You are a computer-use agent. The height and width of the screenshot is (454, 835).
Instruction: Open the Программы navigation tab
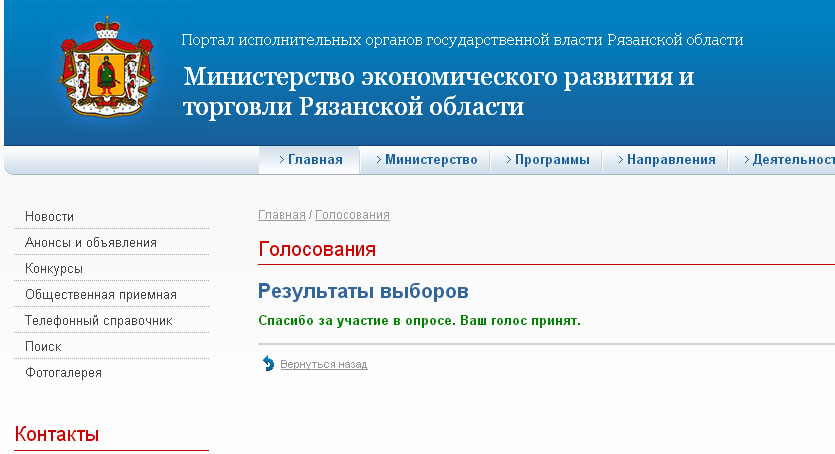547,160
